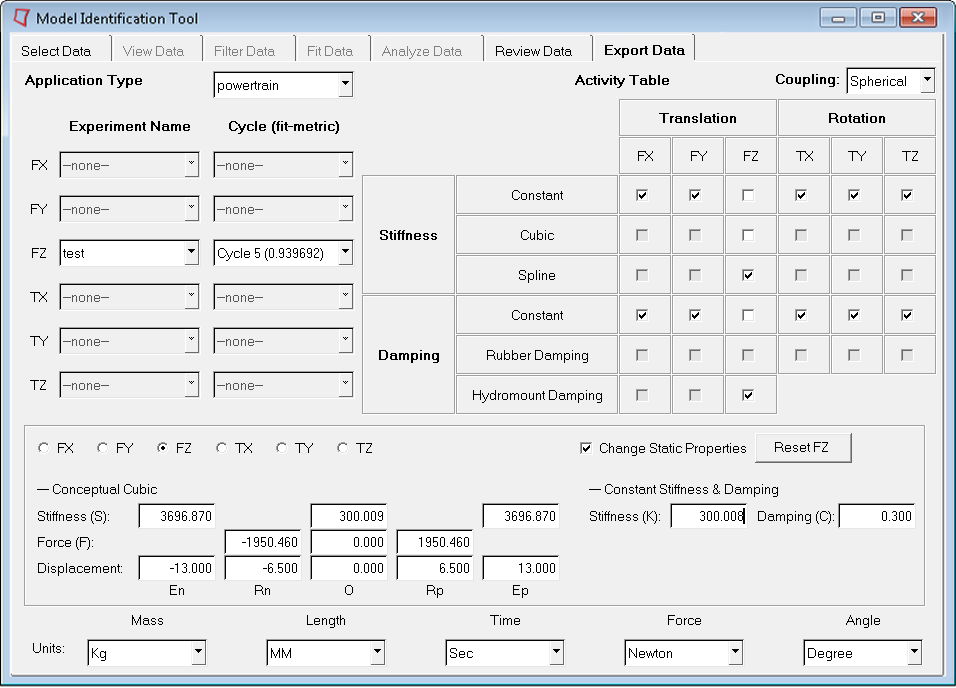
Task: Toggle Hydromount Damping checkbox for FZ
Action: pyautogui.click(x=748, y=395)
